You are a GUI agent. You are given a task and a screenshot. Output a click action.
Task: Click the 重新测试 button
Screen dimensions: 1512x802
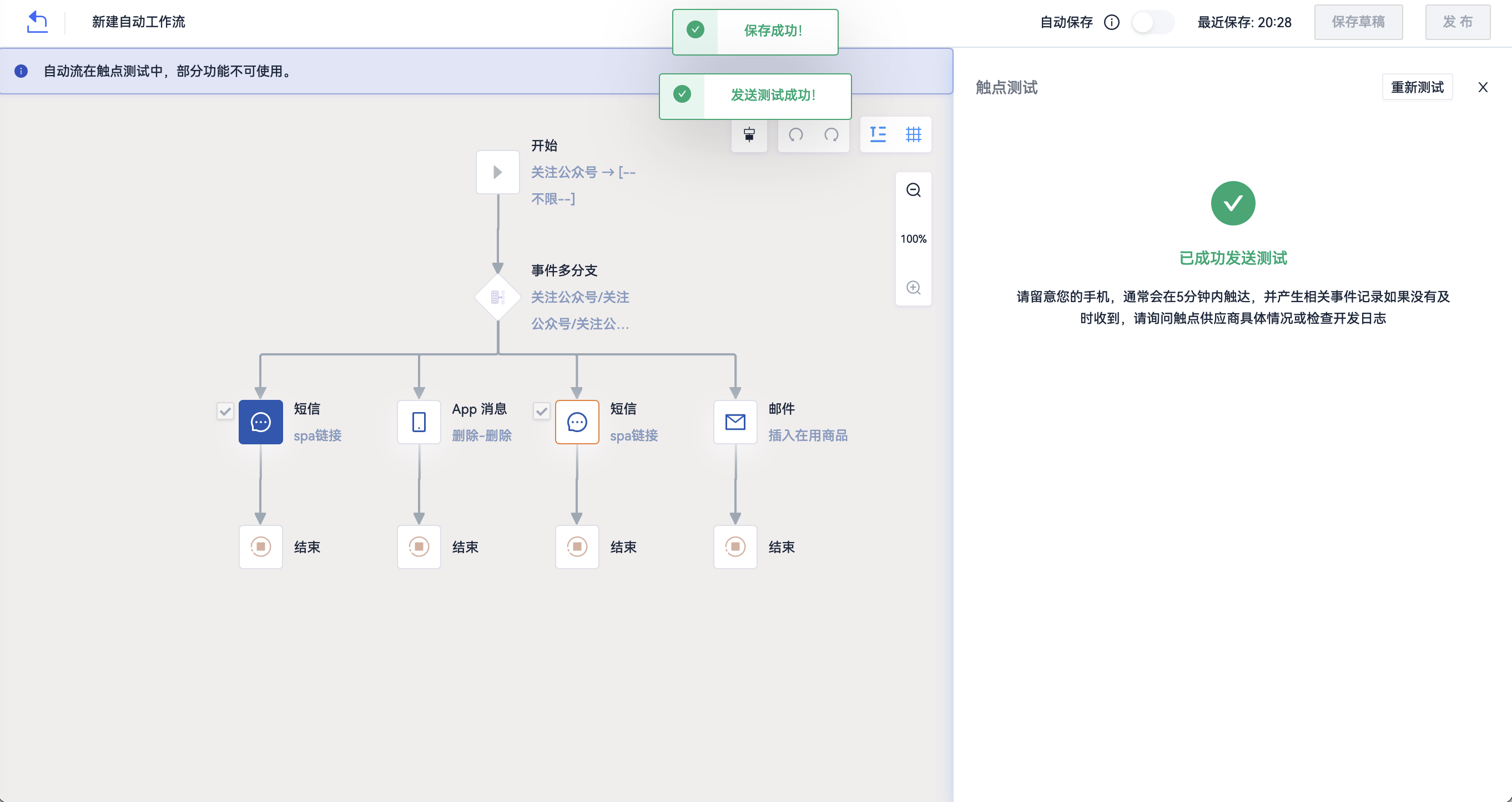click(1417, 87)
